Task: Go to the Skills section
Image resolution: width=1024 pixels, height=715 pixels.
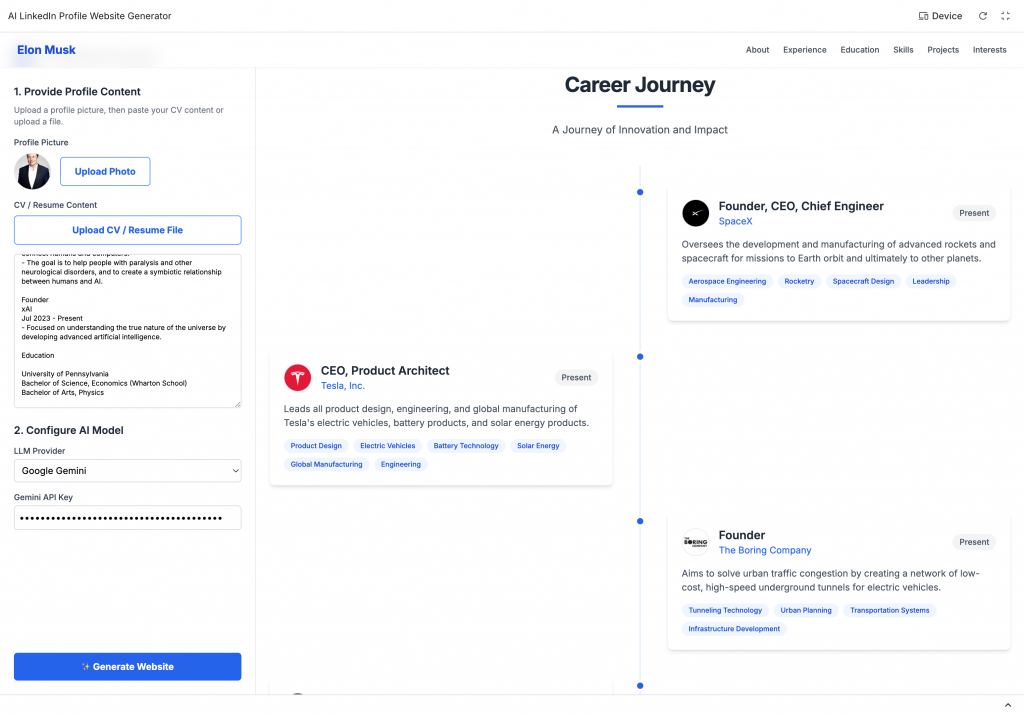Action: pyautogui.click(x=903, y=50)
